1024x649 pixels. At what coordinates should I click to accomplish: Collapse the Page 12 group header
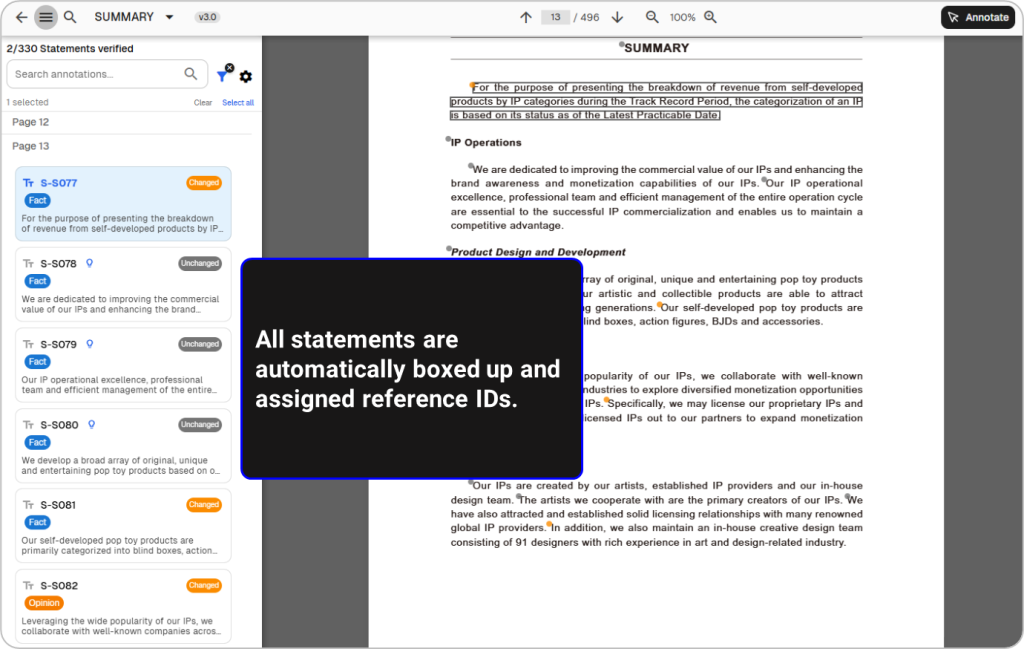point(30,122)
